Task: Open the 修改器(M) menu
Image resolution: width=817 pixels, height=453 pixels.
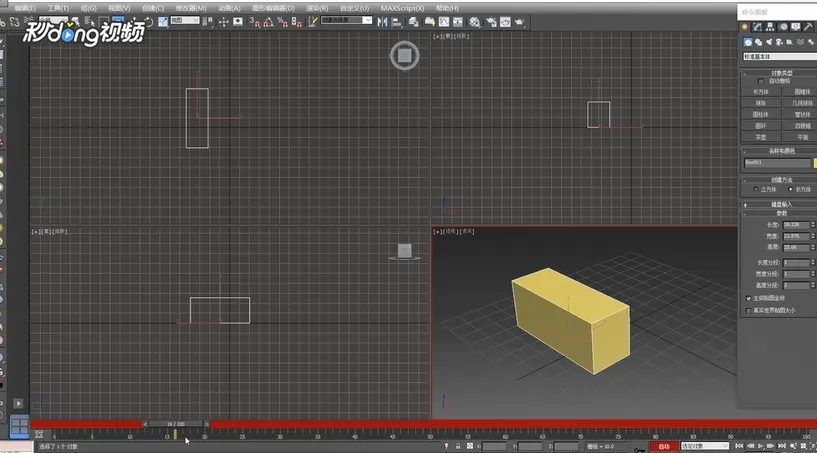Action: tap(191, 8)
